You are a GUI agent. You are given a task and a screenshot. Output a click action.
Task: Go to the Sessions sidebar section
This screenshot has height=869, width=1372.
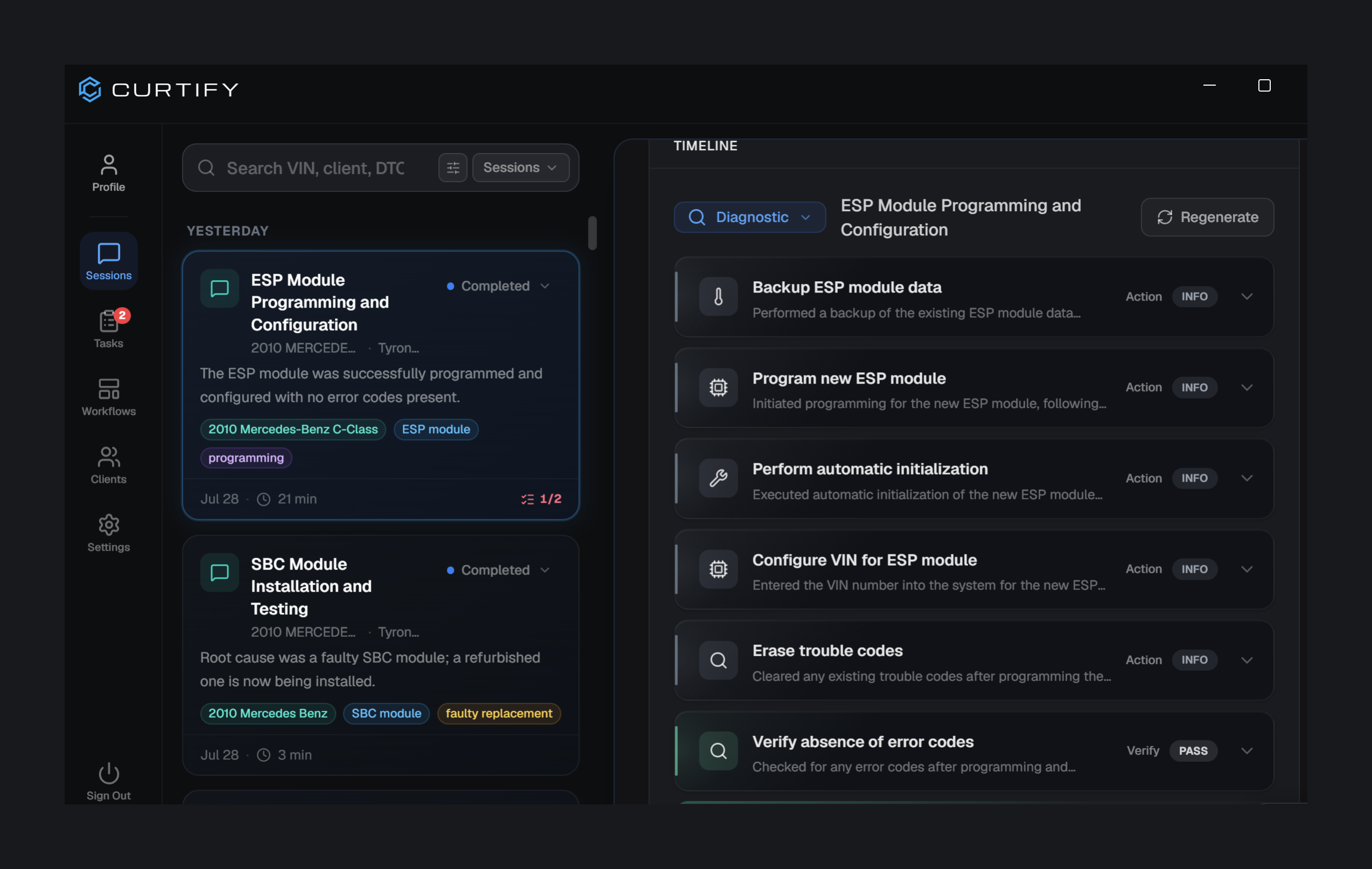108,262
